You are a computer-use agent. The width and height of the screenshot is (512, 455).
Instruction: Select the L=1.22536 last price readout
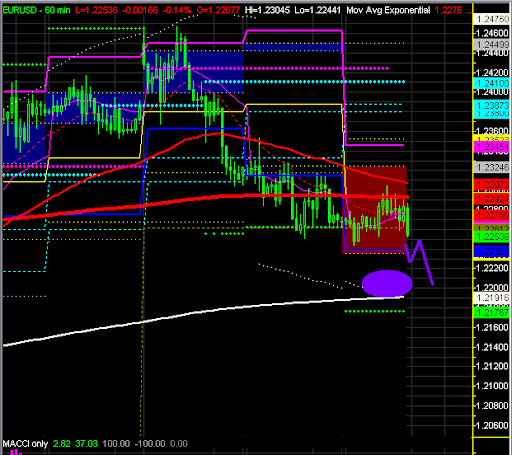(x=96, y=10)
